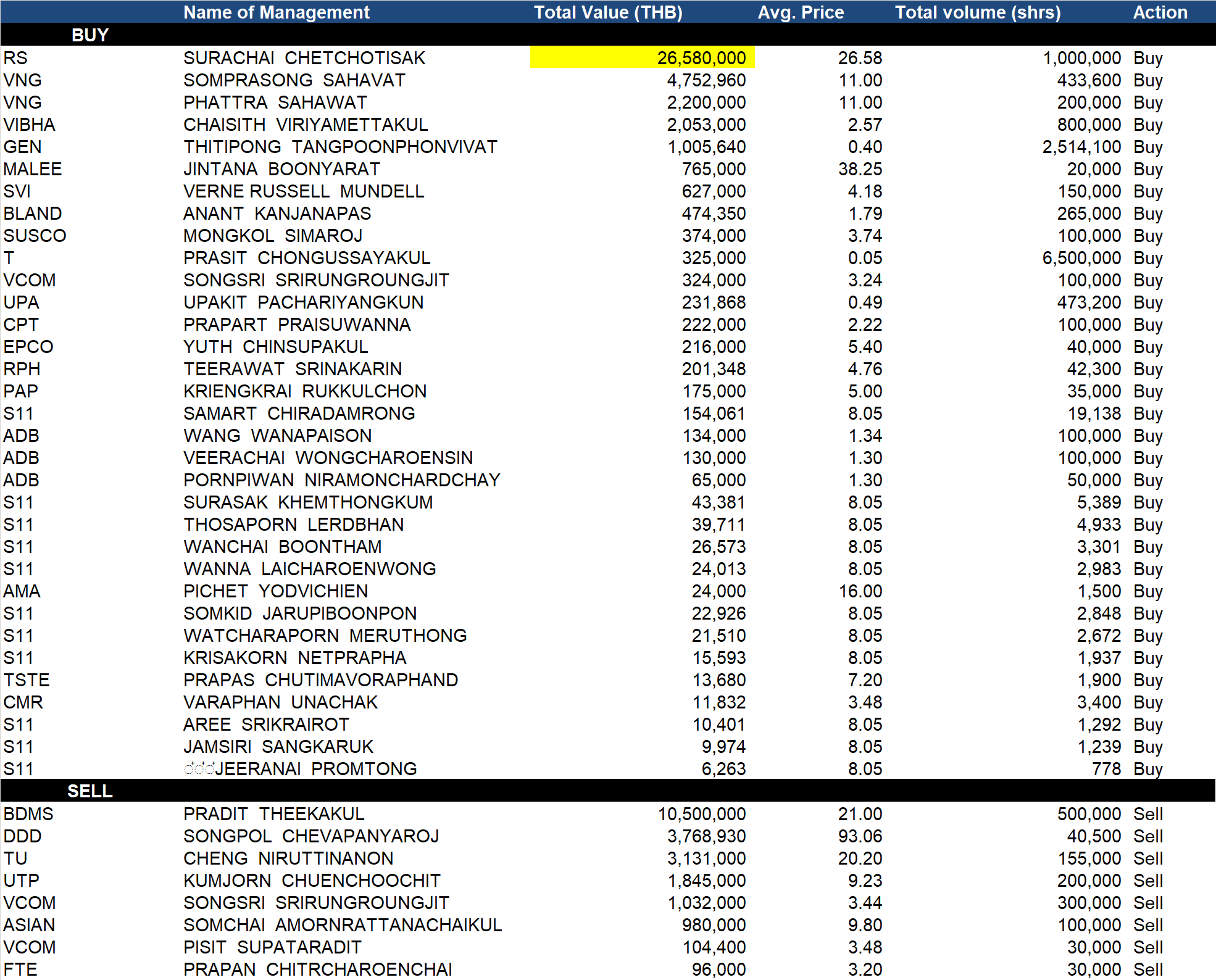Click name AREE SRIKRAIROT
Image resolution: width=1216 pixels, height=980 pixels.
coord(266,725)
